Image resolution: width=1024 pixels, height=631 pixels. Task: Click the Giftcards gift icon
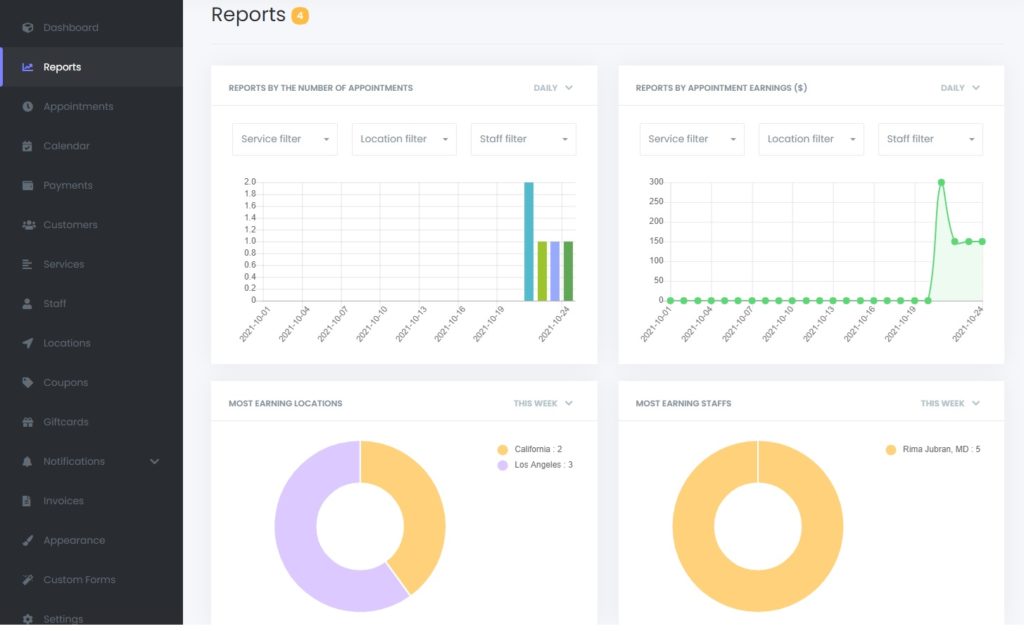tap(27, 422)
